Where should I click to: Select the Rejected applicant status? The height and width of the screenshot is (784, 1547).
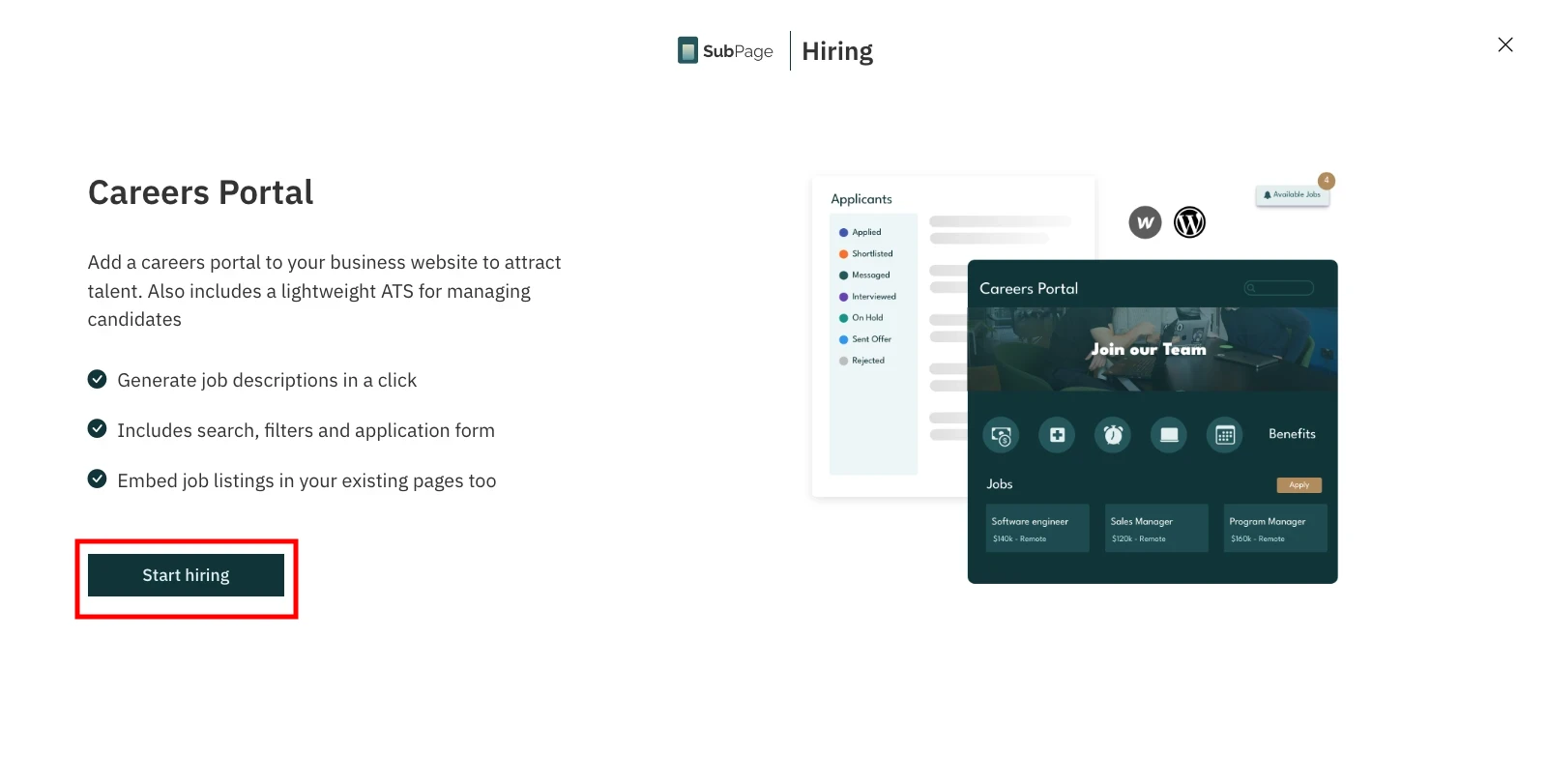(861, 361)
